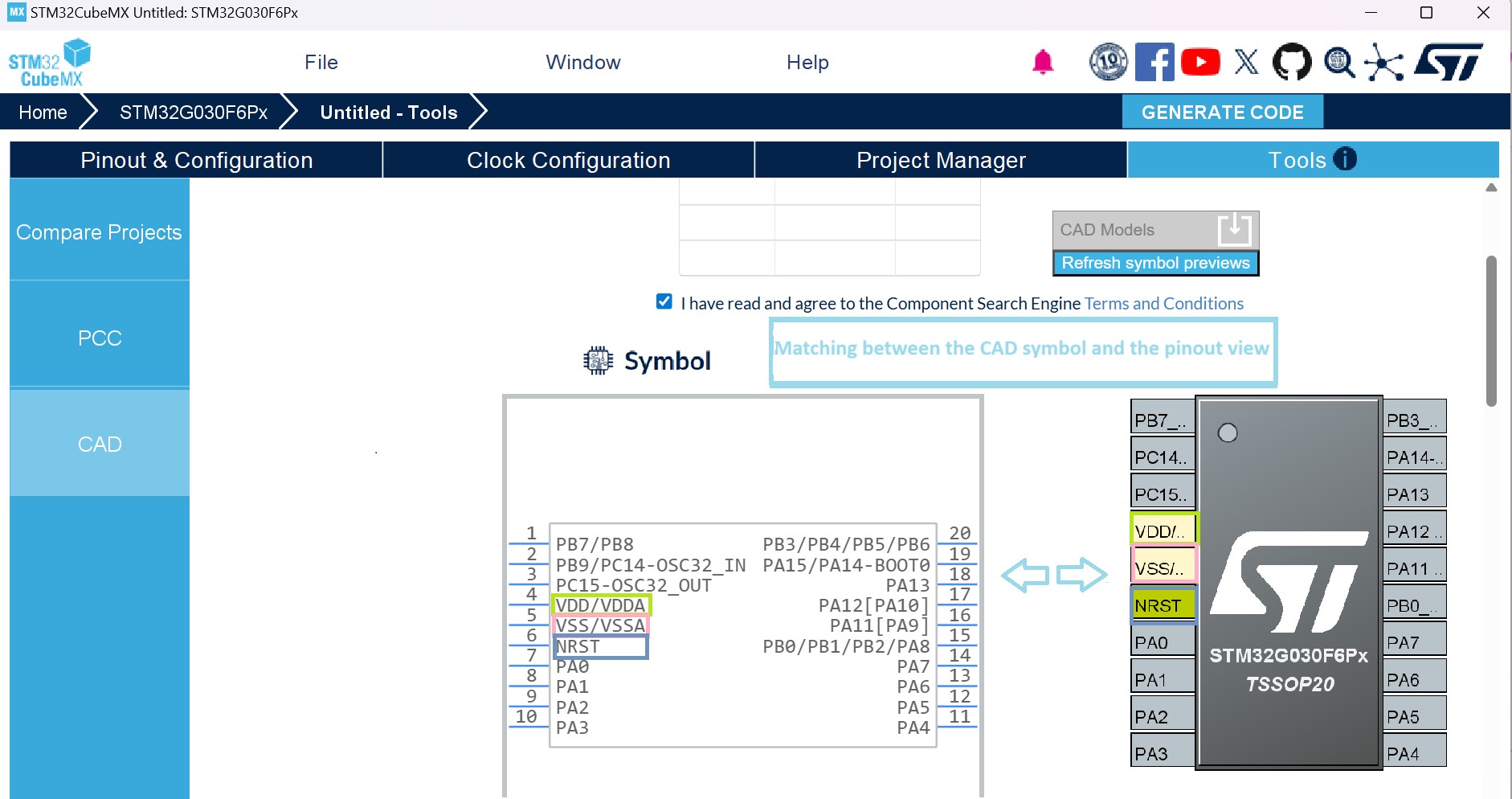The image size is (1512, 799).
Task: Click the globe search magnifier icon
Action: click(x=1339, y=62)
